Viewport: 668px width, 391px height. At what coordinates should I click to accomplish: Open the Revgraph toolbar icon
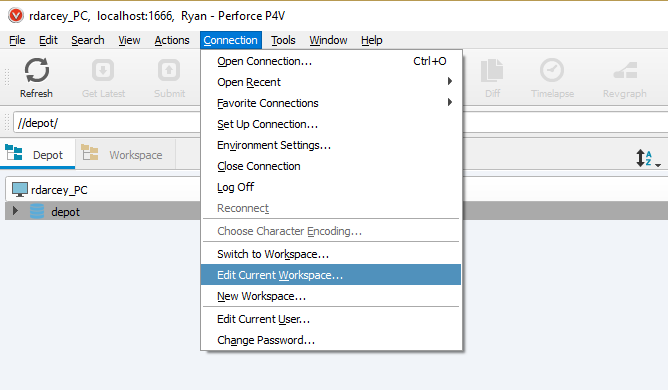click(x=625, y=71)
